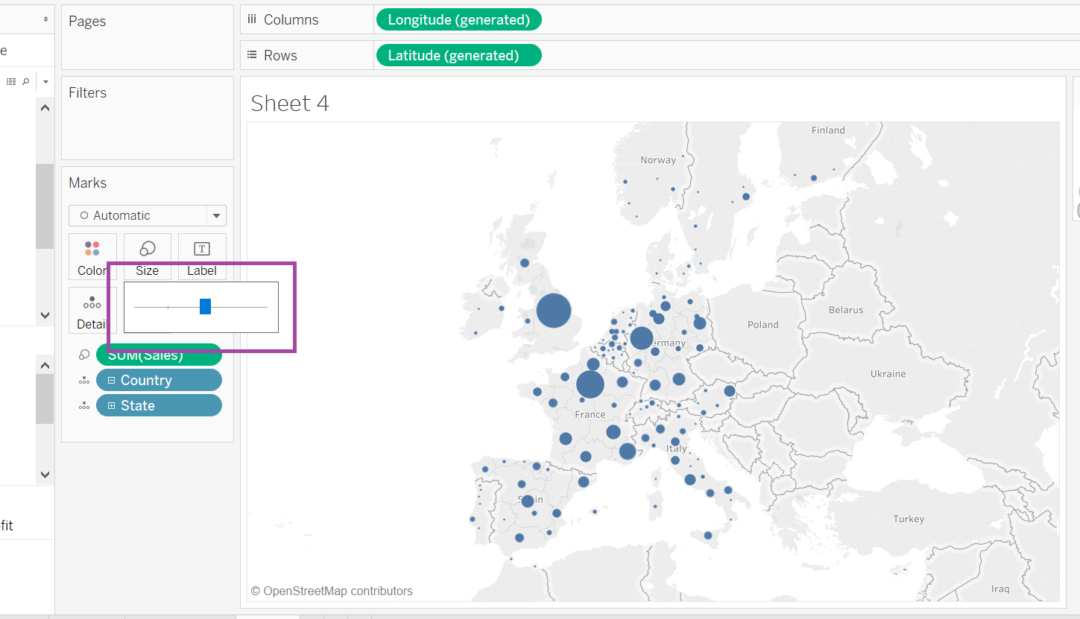Screen dimensions: 1080x619
Task: Collapse the Country pill hierarchy
Action: click(x=110, y=379)
